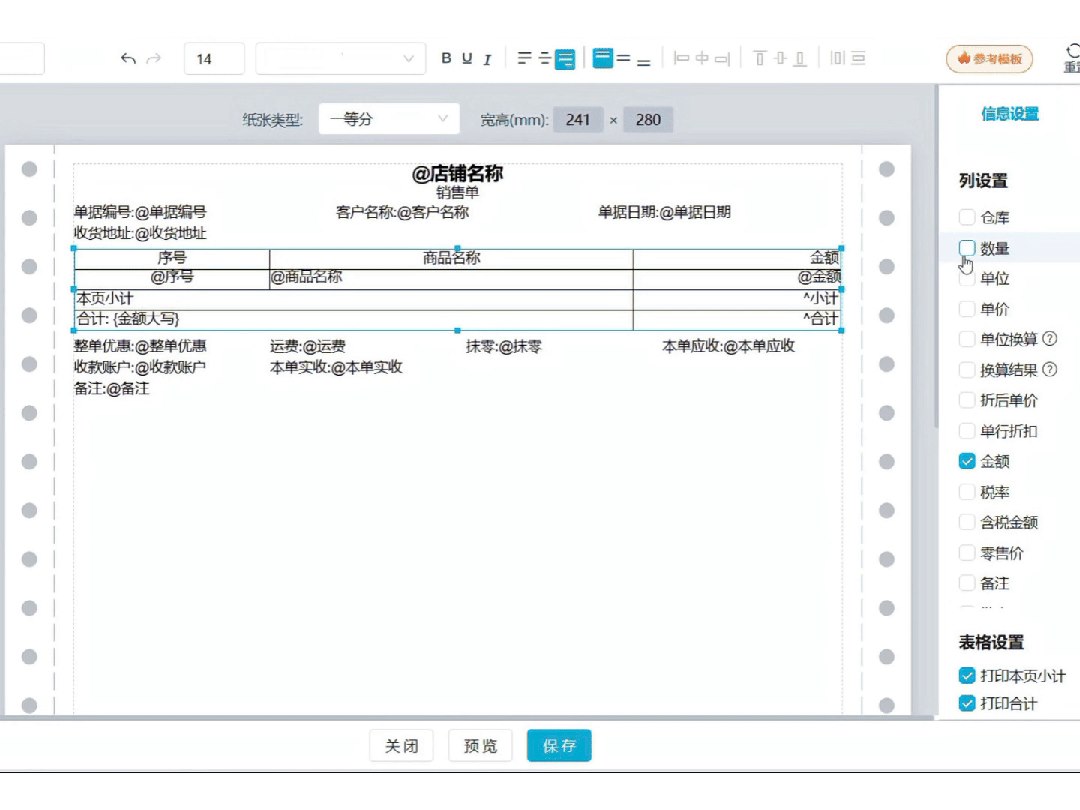
Task: Set vertical alignment to middle
Action: coord(623,59)
